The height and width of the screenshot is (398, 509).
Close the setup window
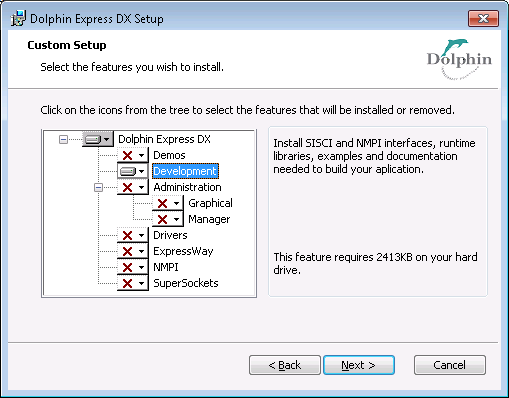point(483,18)
